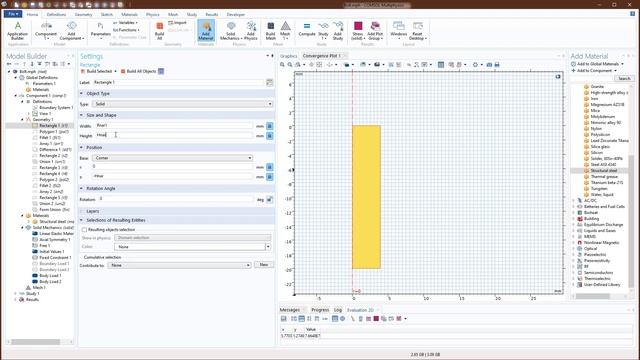Switch to the Results ribbon tab
Viewport: 640px width, 360px height.
click(211, 15)
